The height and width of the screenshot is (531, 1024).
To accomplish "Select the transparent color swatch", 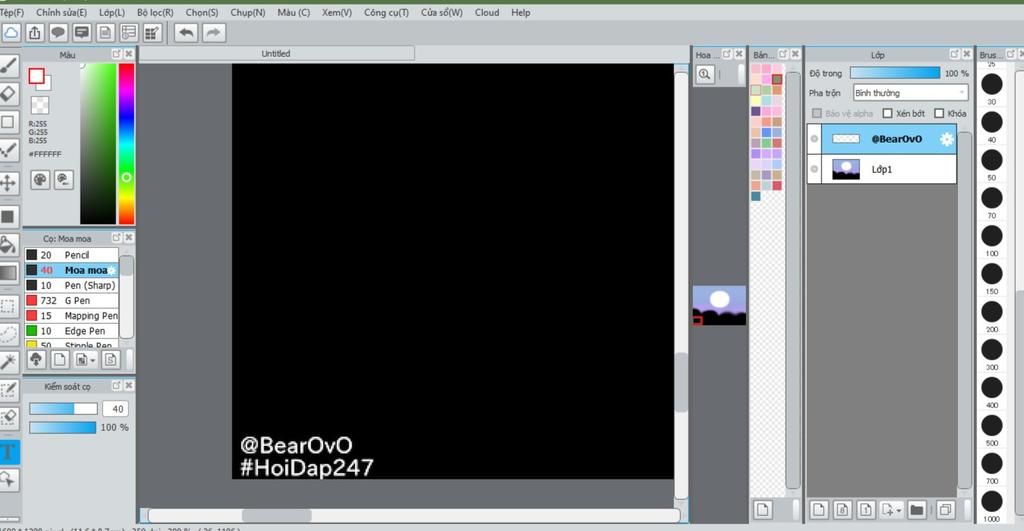I will [x=40, y=105].
